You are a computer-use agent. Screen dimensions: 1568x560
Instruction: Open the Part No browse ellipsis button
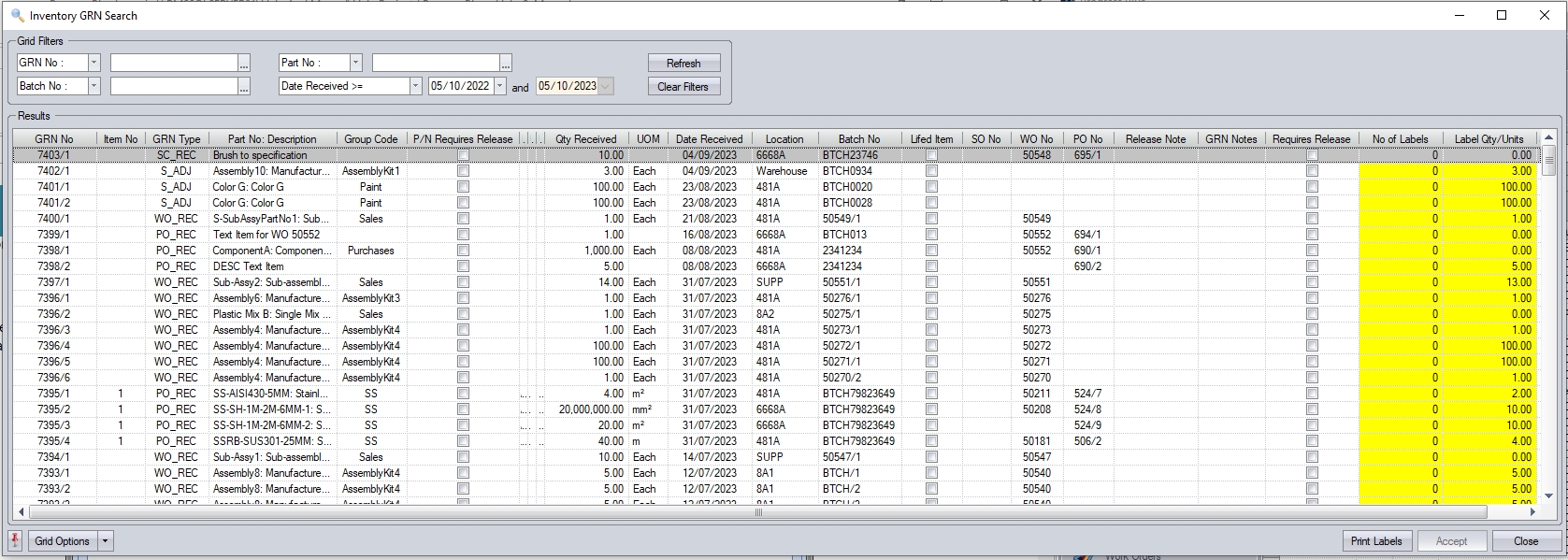[x=506, y=64]
